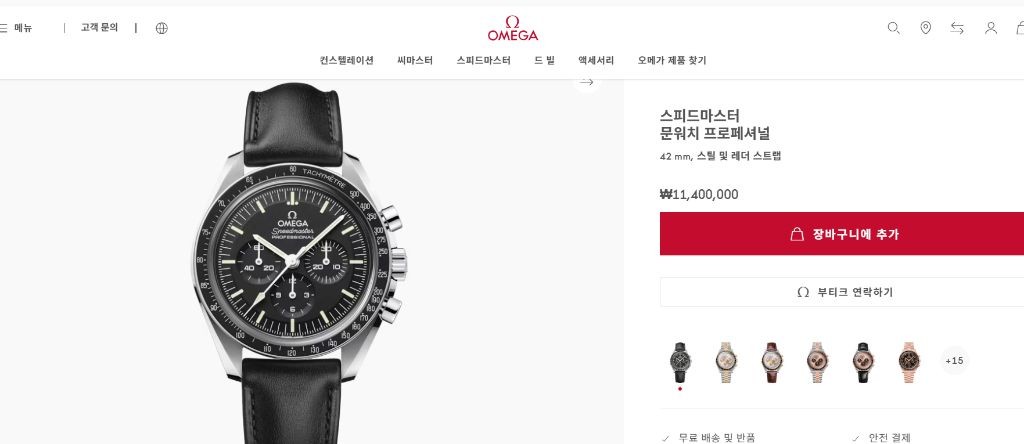Open the user account icon
Image resolution: width=1024 pixels, height=444 pixels.
pos(991,28)
